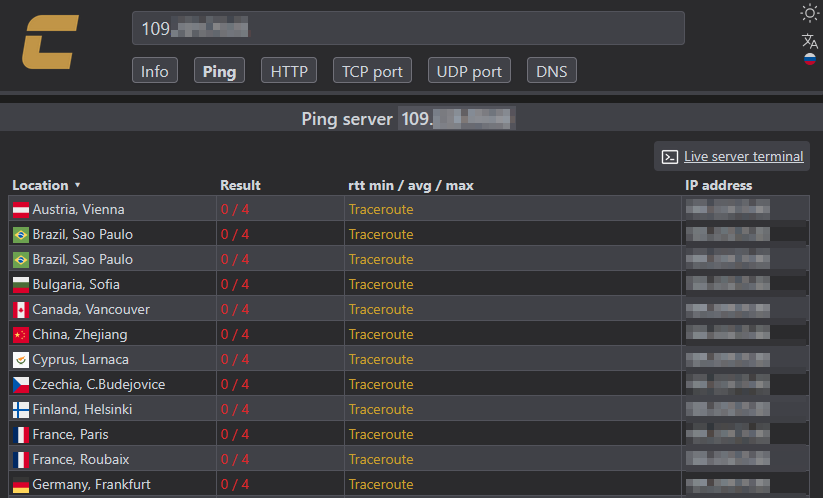The image size is (823, 498).
Task: Sort by Location column dropdown arrow
Action: (x=77, y=185)
